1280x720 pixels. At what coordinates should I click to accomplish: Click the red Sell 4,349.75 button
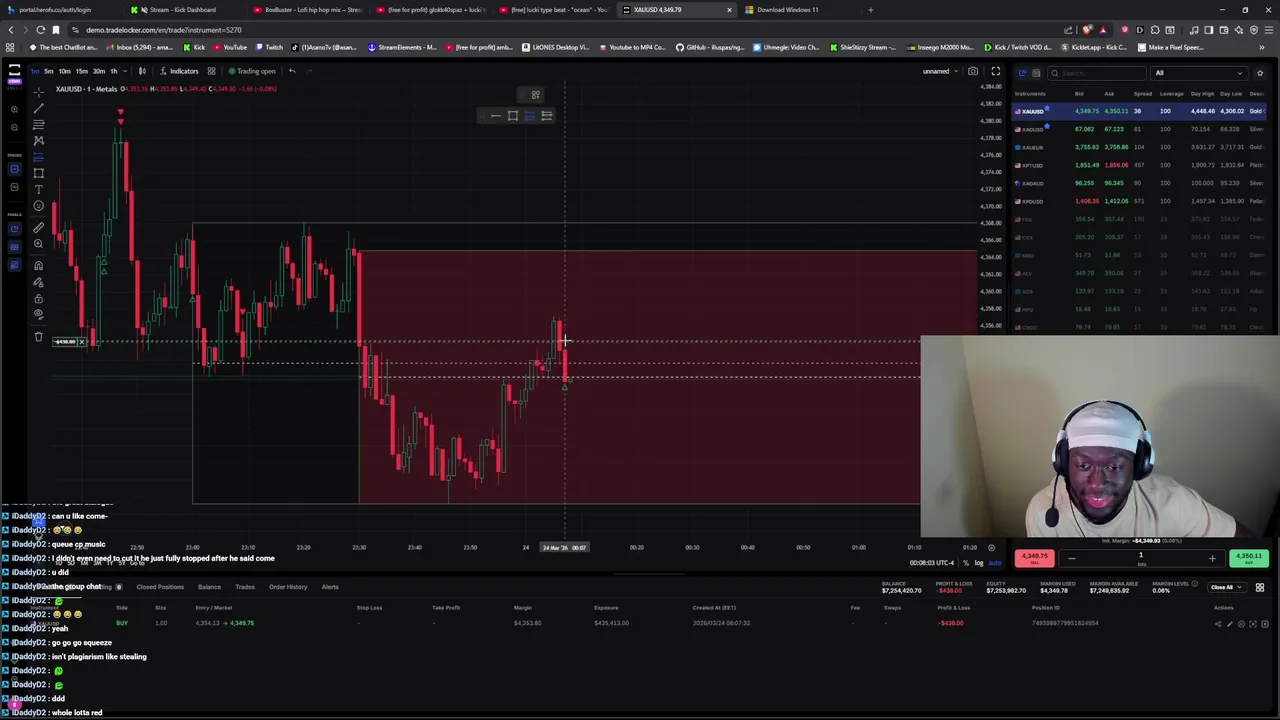pos(1034,558)
